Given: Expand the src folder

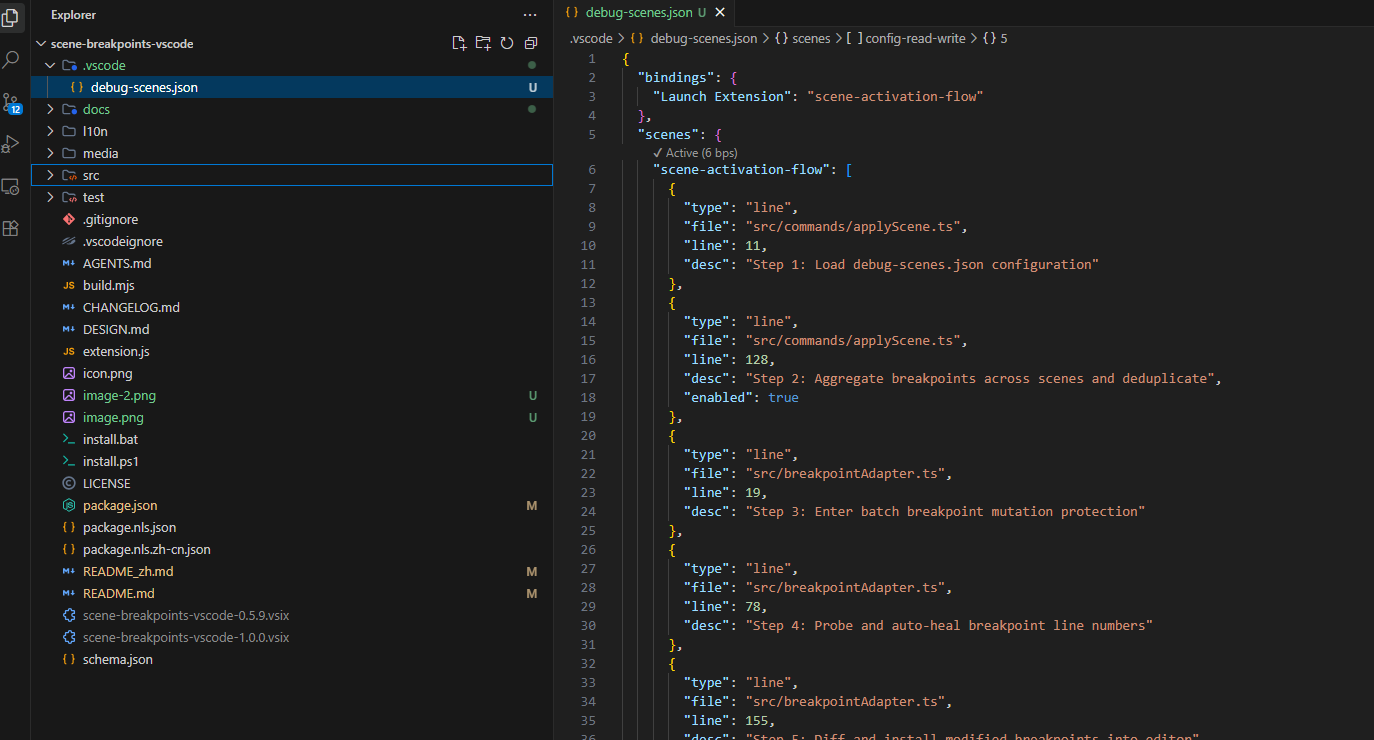Looking at the screenshot, I should (x=50, y=175).
